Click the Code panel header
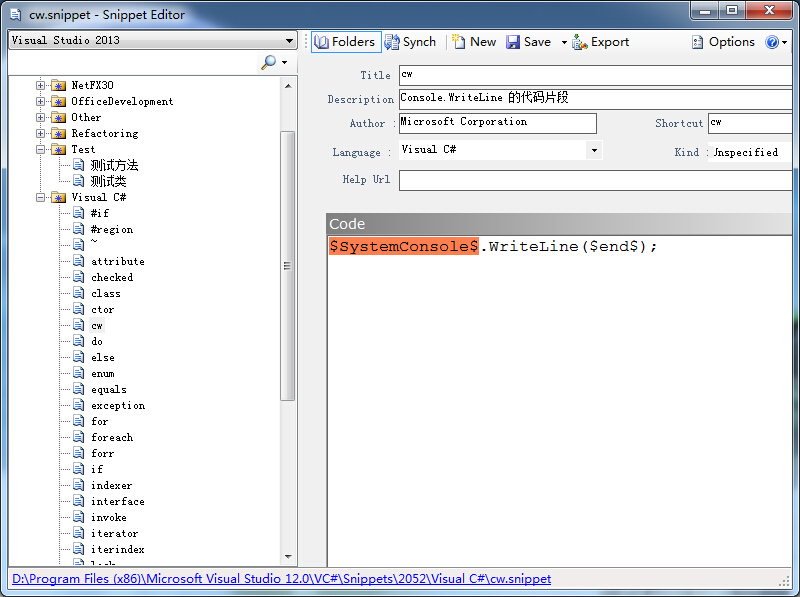This screenshot has height=597, width=800. click(559, 224)
